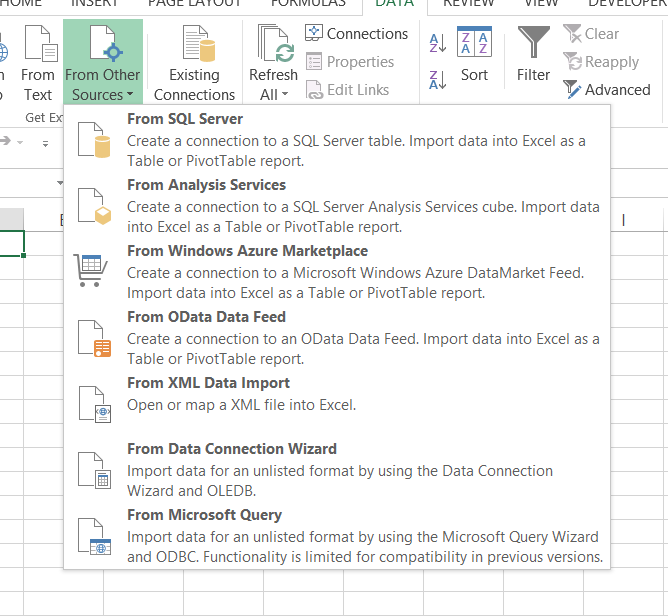Click the OData Data Feed icon
This screenshot has height=616, width=668.
tap(93, 339)
